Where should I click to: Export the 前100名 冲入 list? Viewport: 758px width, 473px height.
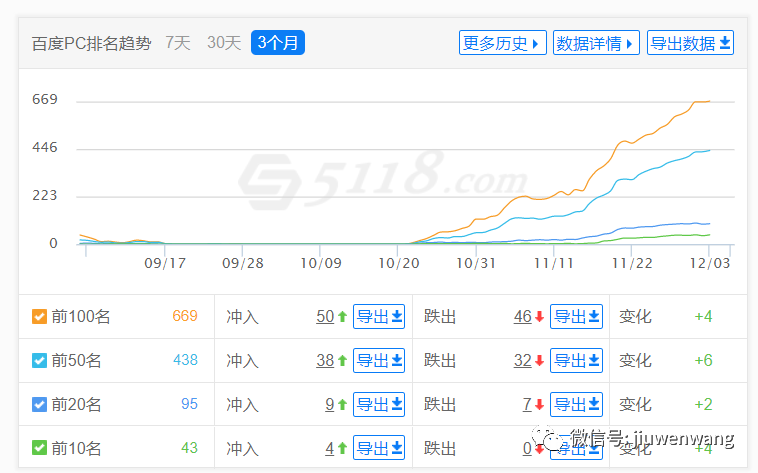tap(379, 317)
